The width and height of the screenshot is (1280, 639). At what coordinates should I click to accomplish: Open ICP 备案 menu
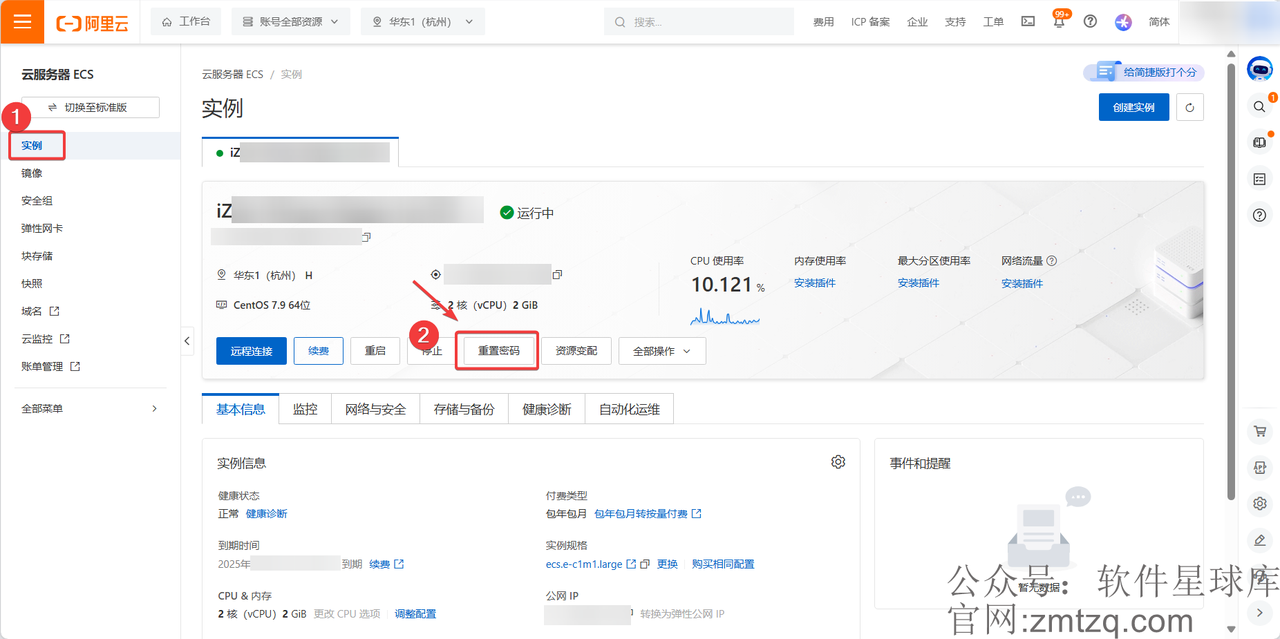[x=870, y=22]
